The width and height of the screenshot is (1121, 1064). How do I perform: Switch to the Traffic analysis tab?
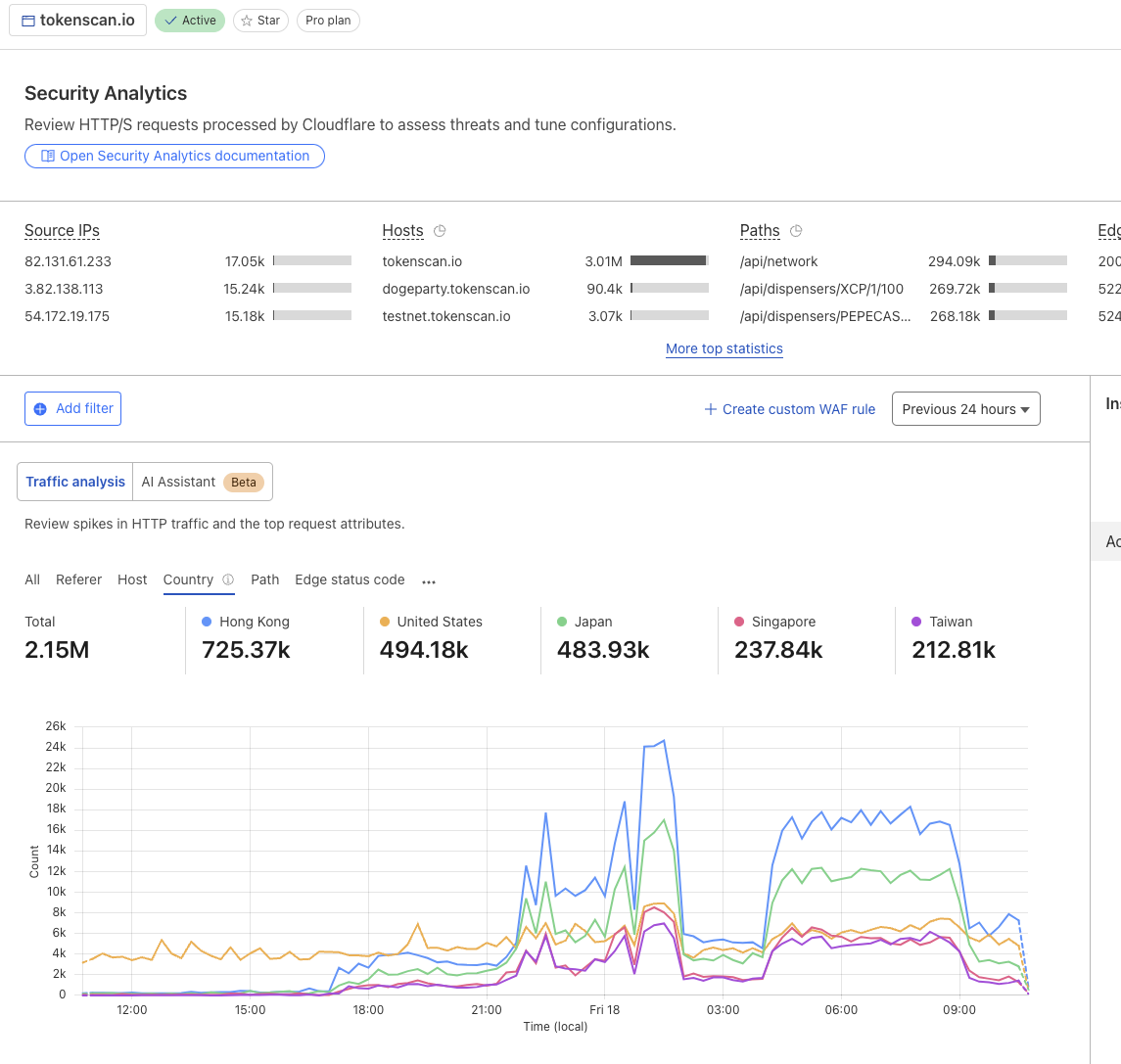coord(75,482)
